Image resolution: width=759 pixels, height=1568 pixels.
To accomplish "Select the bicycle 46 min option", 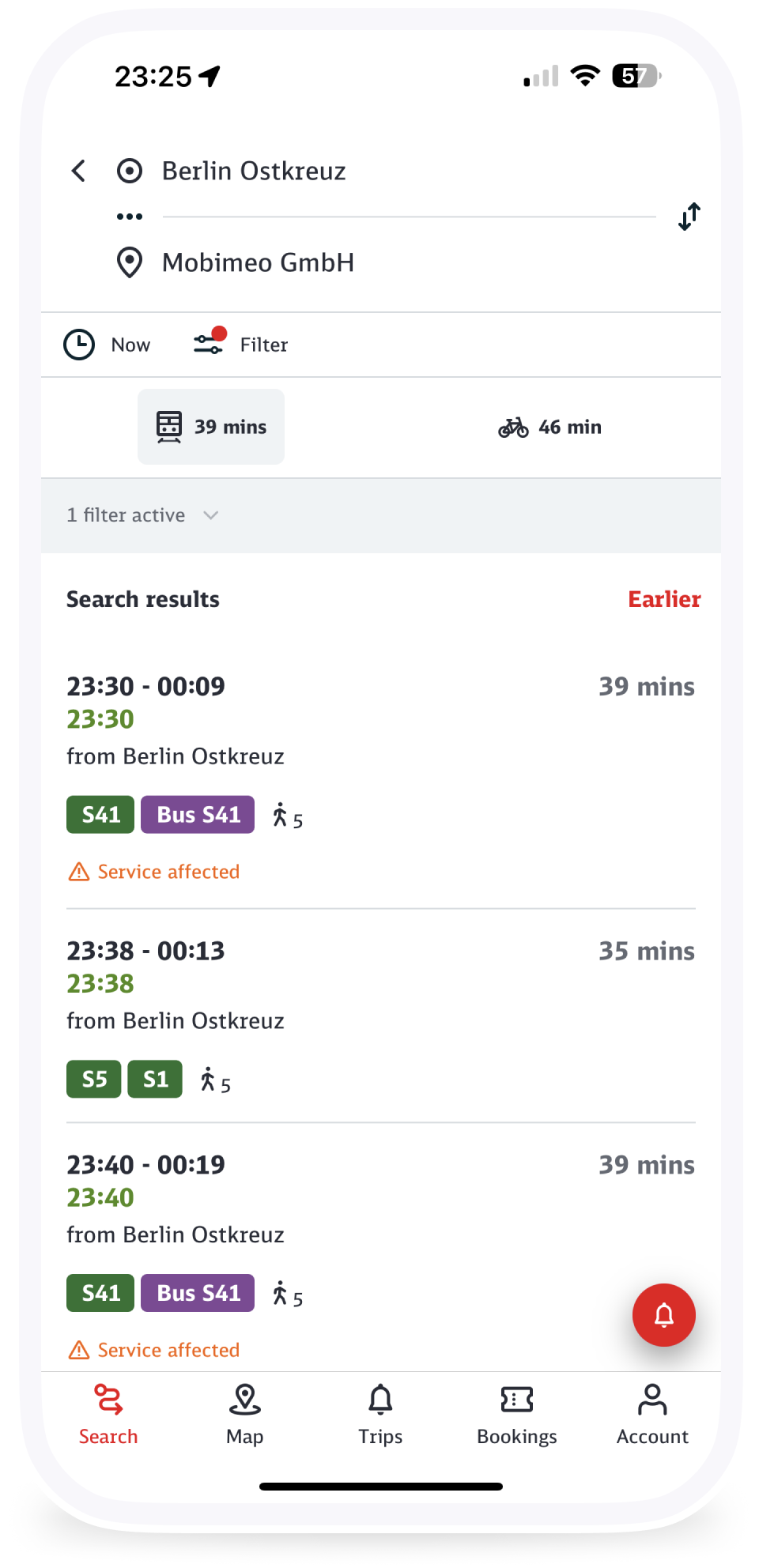I will (x=550, y=427).
